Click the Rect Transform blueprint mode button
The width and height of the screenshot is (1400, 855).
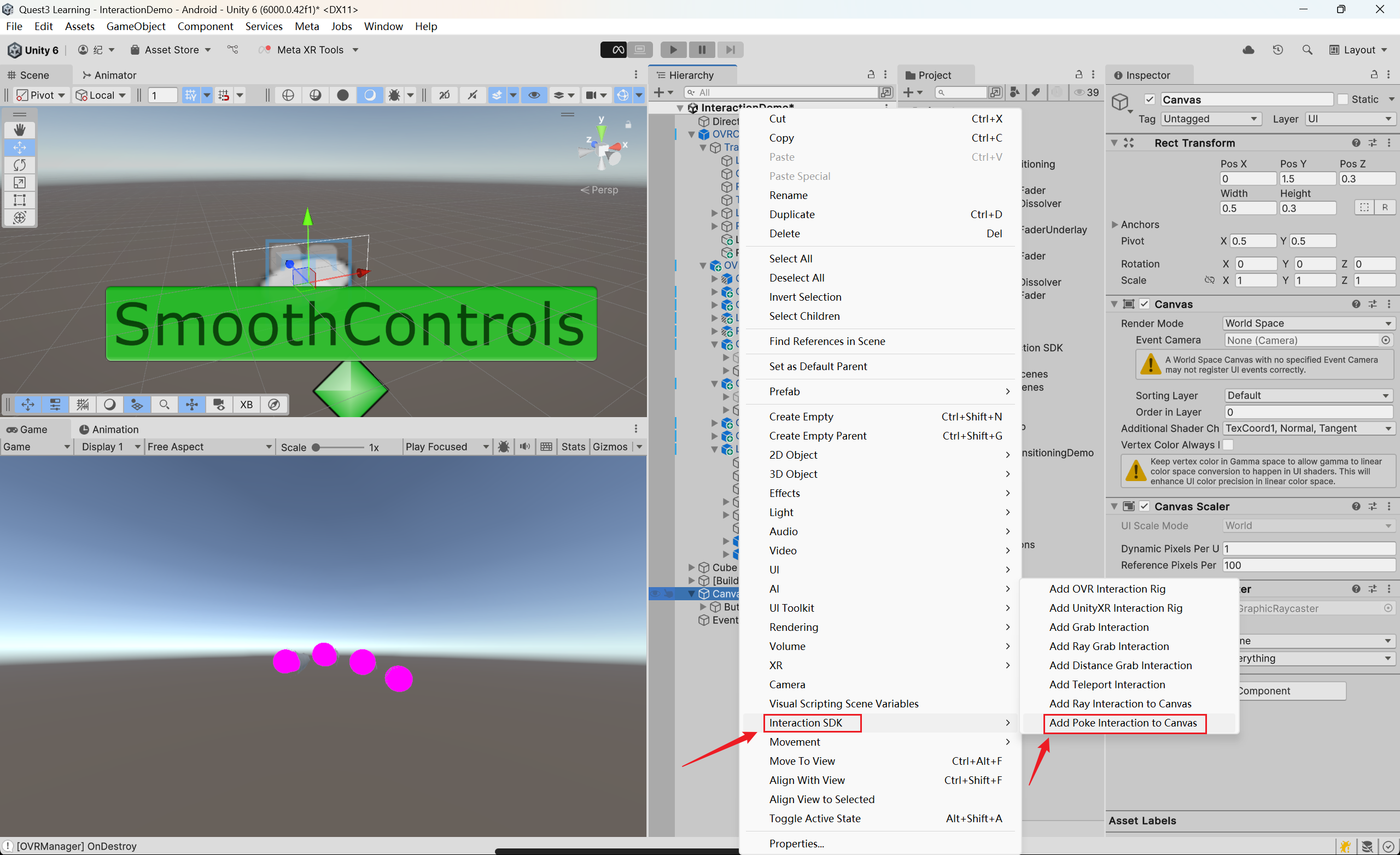[x=1364, y=207]
